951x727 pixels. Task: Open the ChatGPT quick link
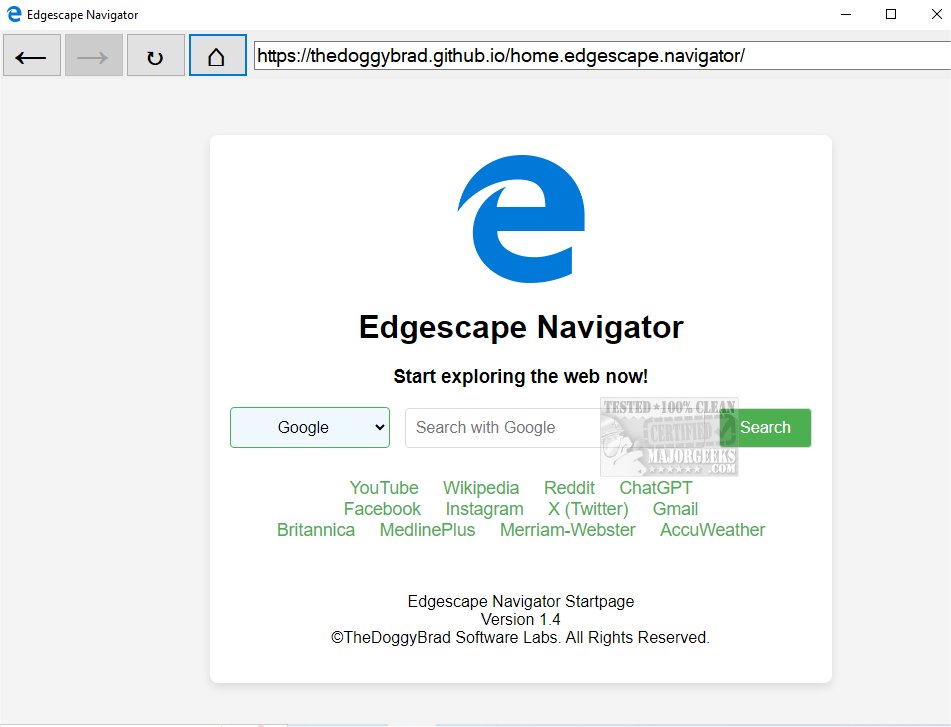click(656, 487)
